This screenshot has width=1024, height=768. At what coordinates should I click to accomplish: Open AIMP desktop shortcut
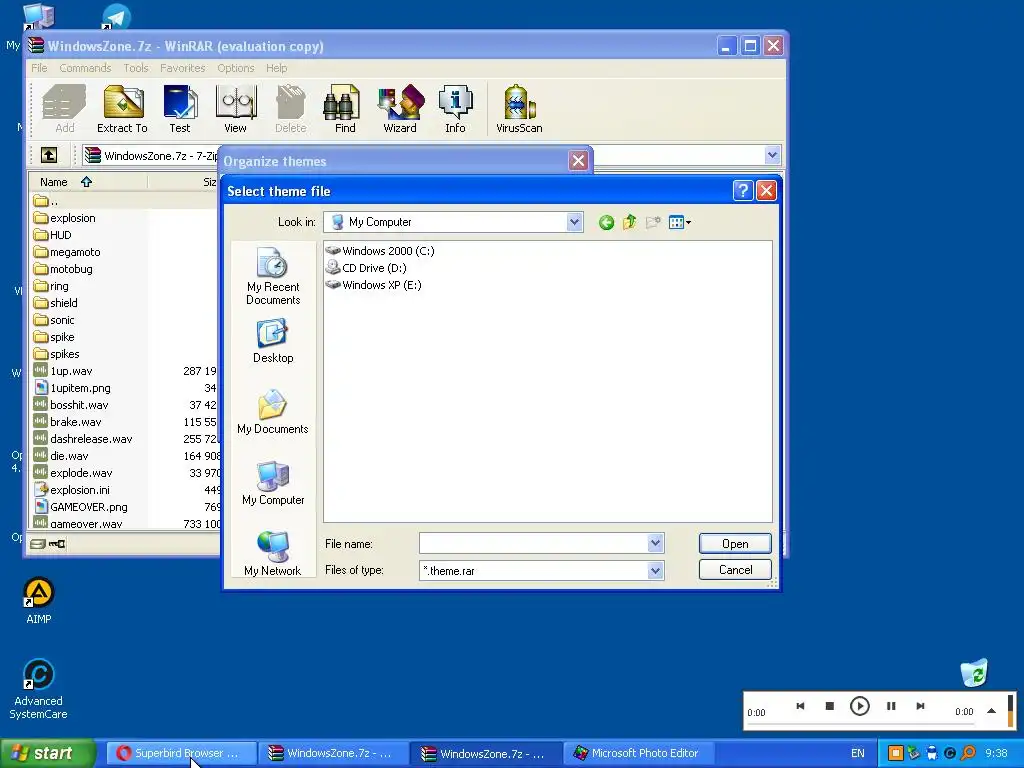[39, 601]
